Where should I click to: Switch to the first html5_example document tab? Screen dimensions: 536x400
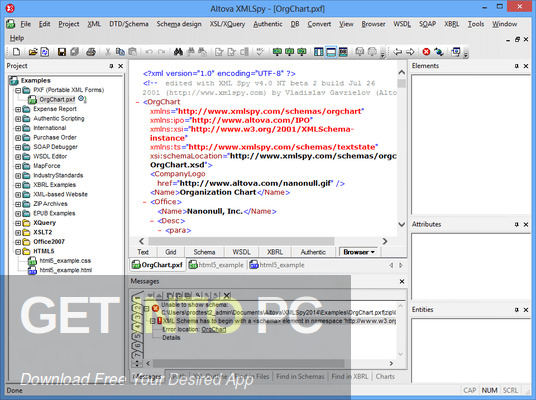click(x=217, y=265)
